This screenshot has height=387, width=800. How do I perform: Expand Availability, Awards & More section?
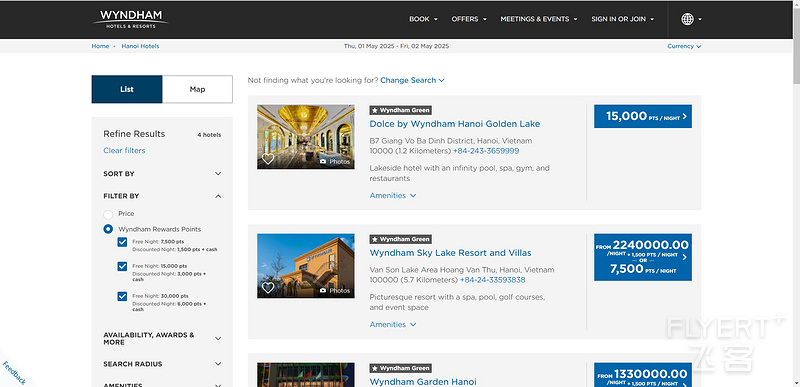point(162,339)
